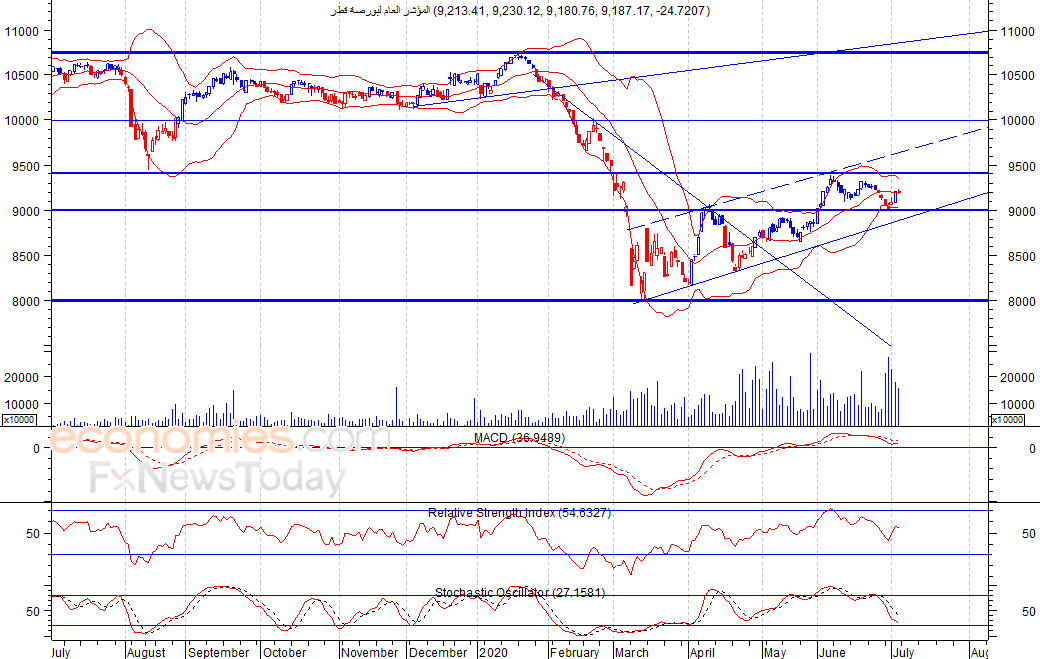Click the 2020 year label on the time axis

(493, 652)
